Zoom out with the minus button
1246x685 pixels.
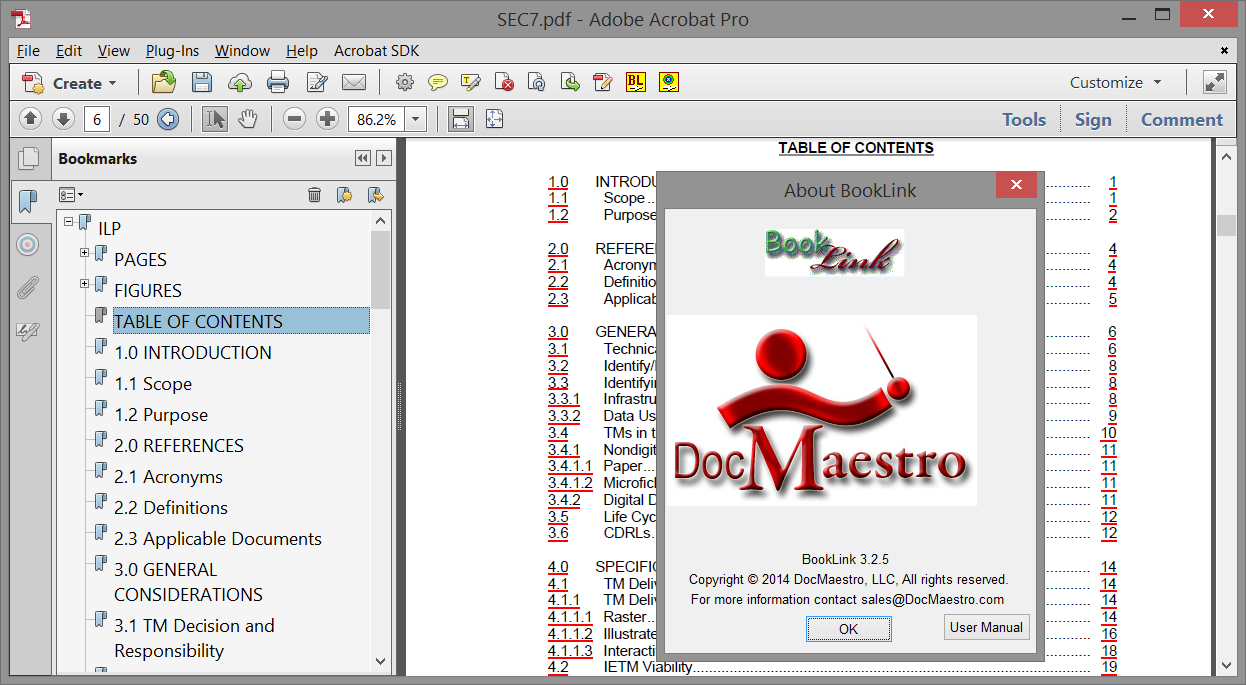tap(294, 119)
